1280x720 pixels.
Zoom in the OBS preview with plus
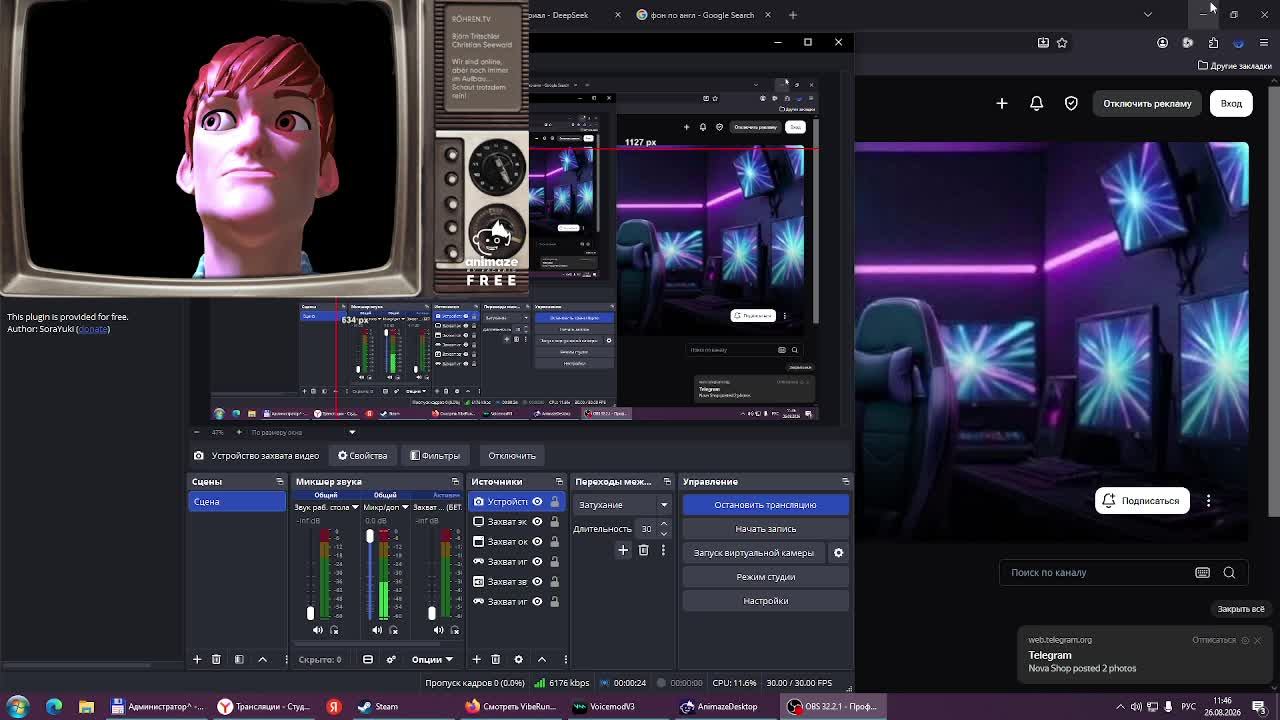tap(238, 432)
